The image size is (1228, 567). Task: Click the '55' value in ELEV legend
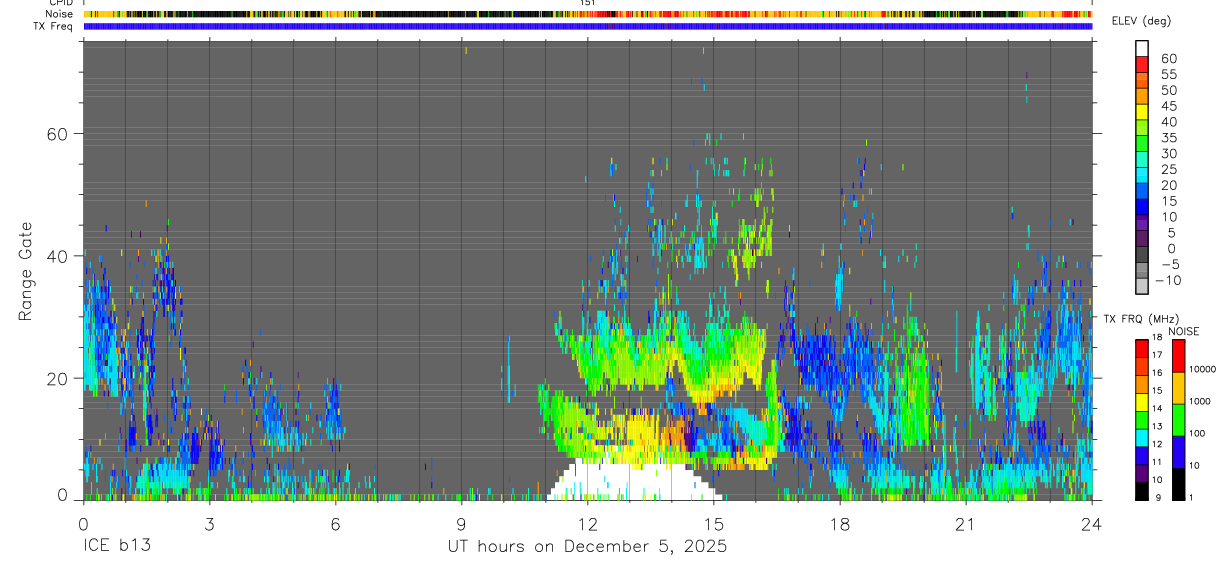(1168, 74)
